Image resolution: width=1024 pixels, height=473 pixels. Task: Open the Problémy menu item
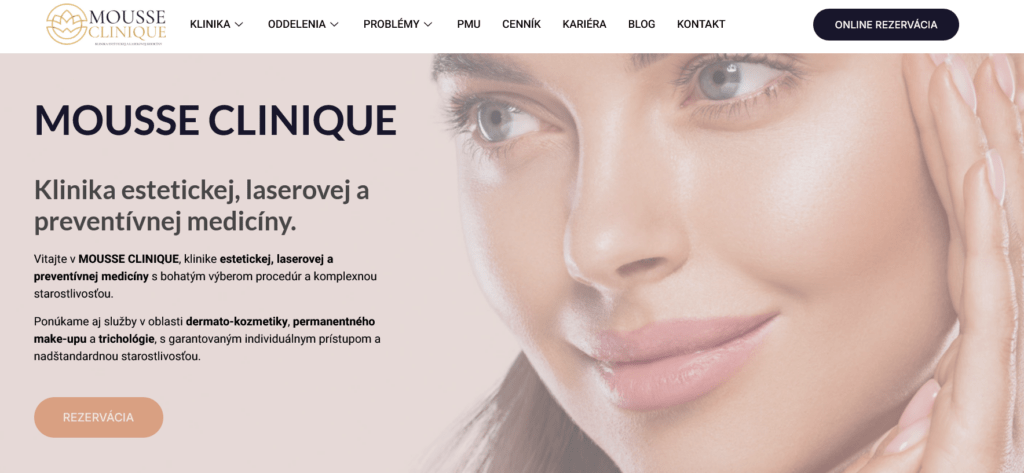(391, 24)
